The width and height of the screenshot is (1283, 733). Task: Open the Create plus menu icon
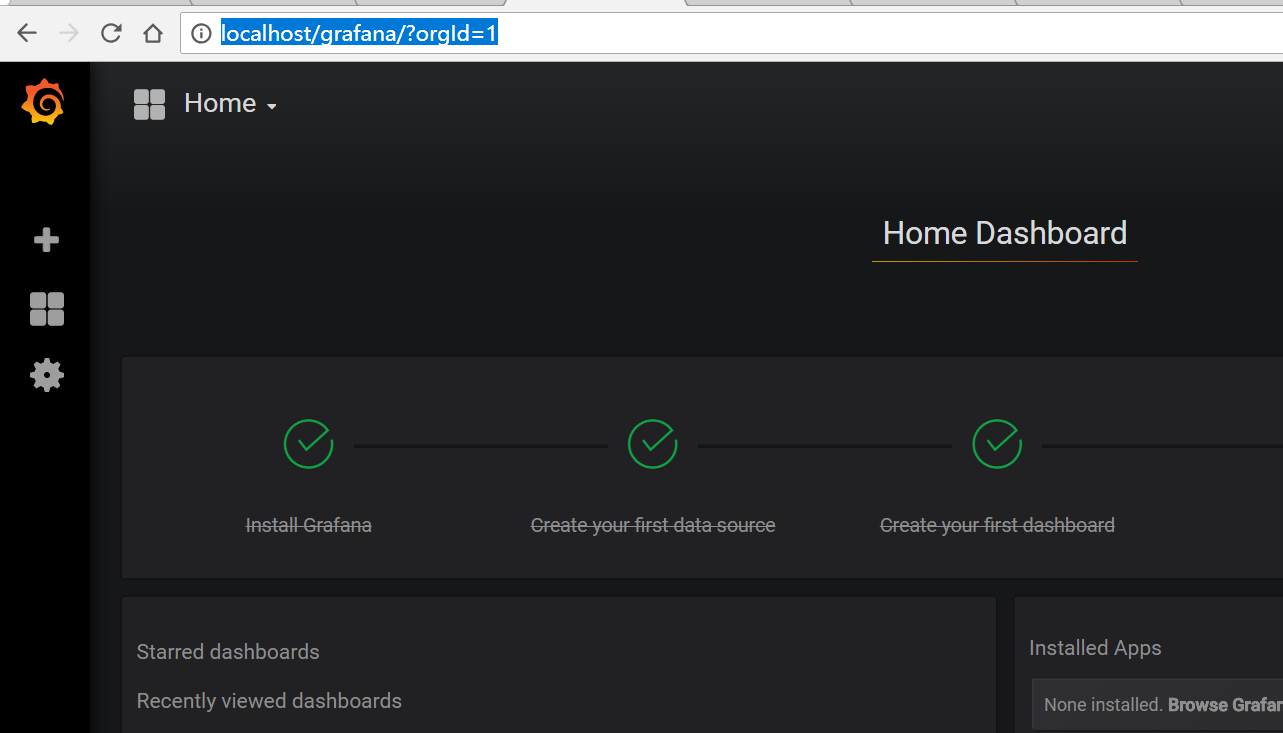click(x=46, y=240)
